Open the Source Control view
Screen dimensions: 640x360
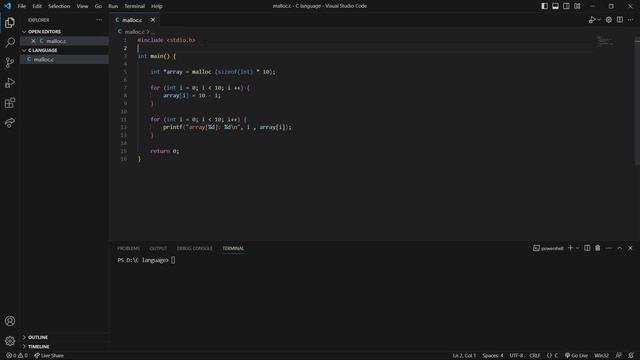pos(10,62)
